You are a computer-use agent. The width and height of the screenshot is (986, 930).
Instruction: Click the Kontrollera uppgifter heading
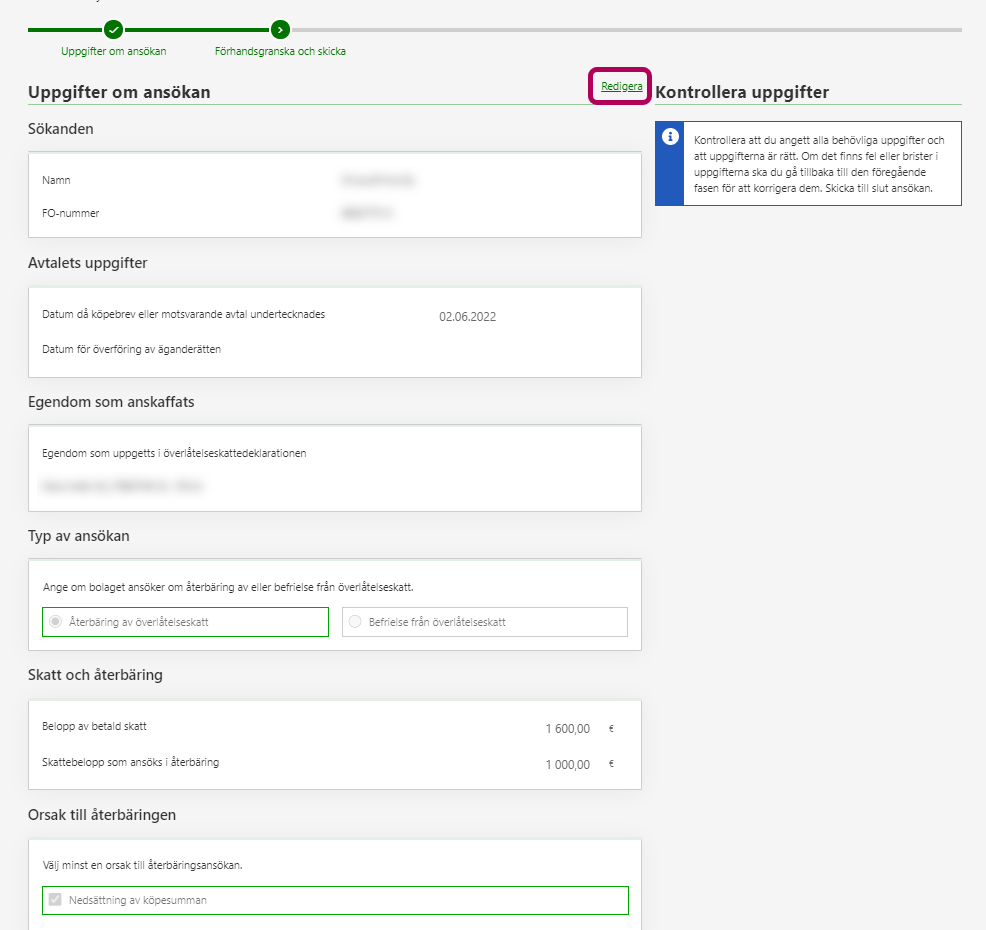(x=742, y=93)
